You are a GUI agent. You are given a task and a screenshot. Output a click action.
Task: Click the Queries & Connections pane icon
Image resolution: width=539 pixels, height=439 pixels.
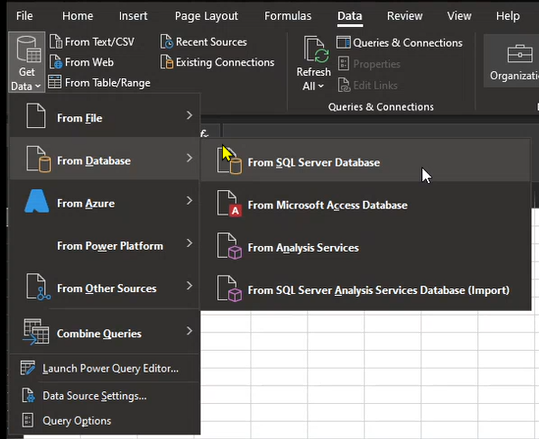[x=343, y=42]
